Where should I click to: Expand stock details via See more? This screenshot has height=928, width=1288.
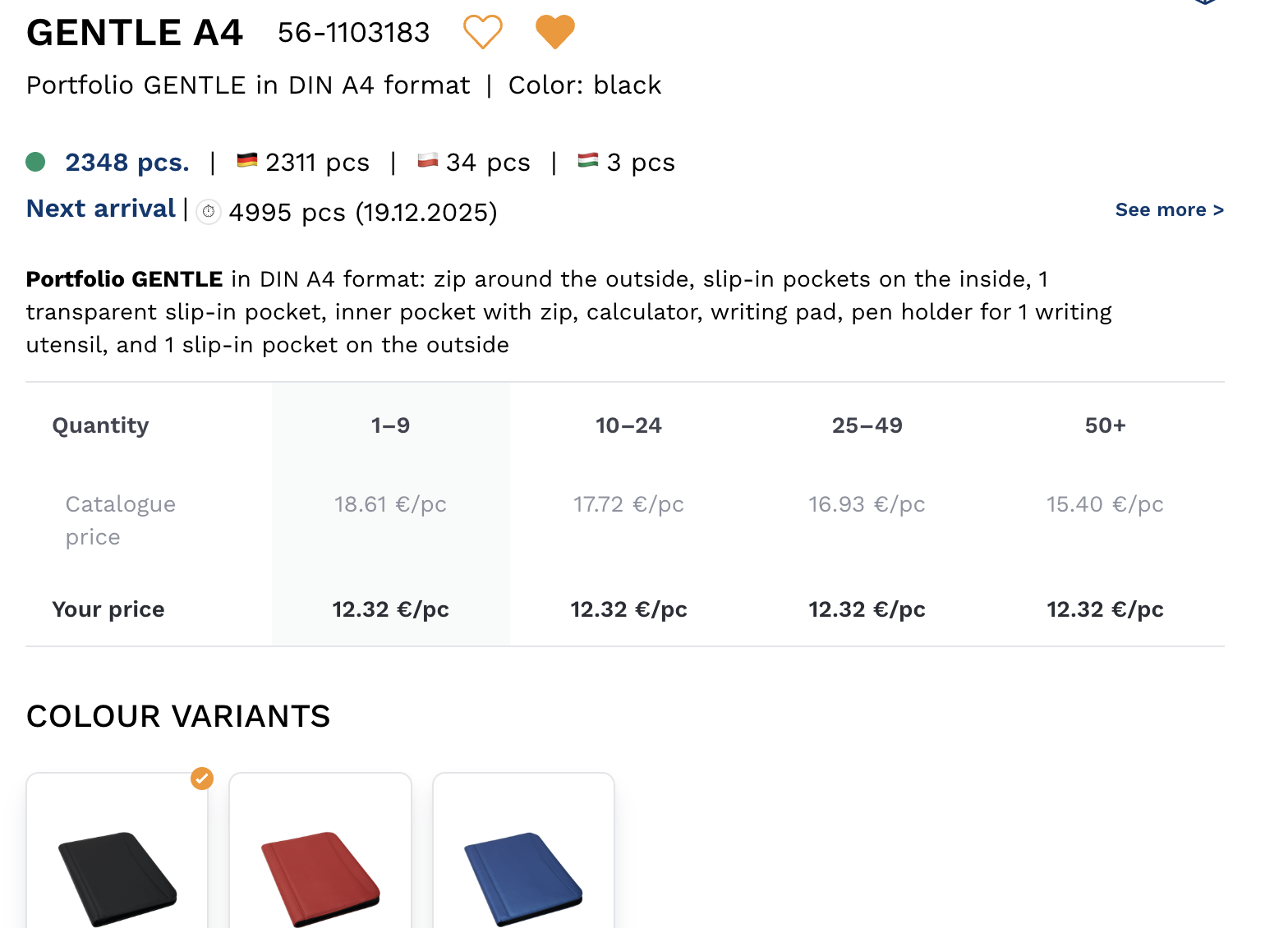coord(1169,210)
